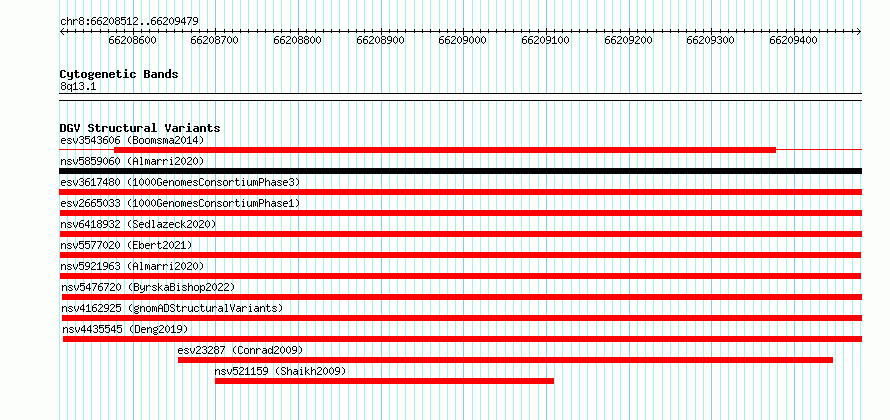
Task: Click the red bar under nsv5476720
Action: point(462,297)
